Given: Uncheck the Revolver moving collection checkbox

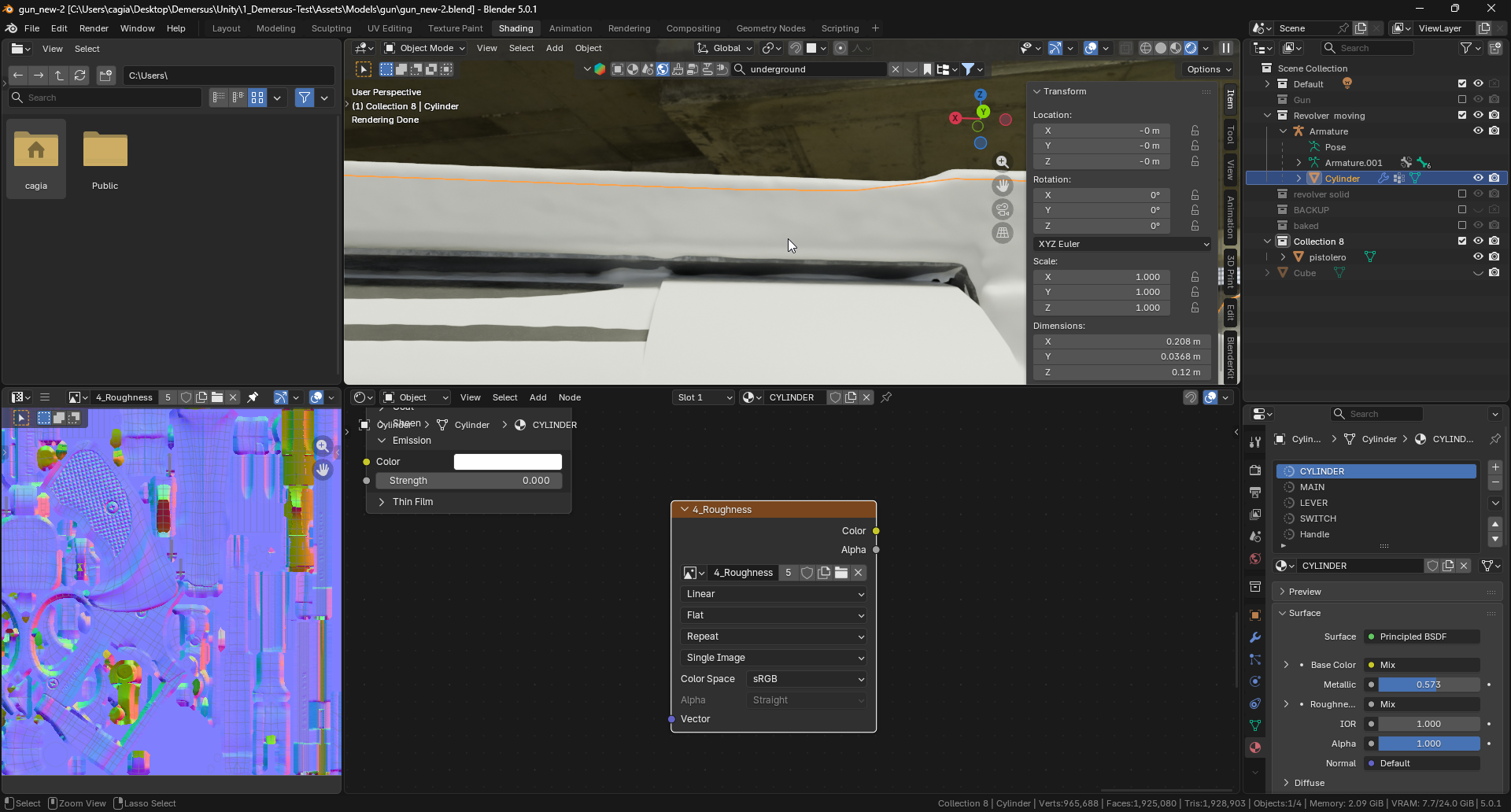Looking at the screenshot, I should (1462, 115).
